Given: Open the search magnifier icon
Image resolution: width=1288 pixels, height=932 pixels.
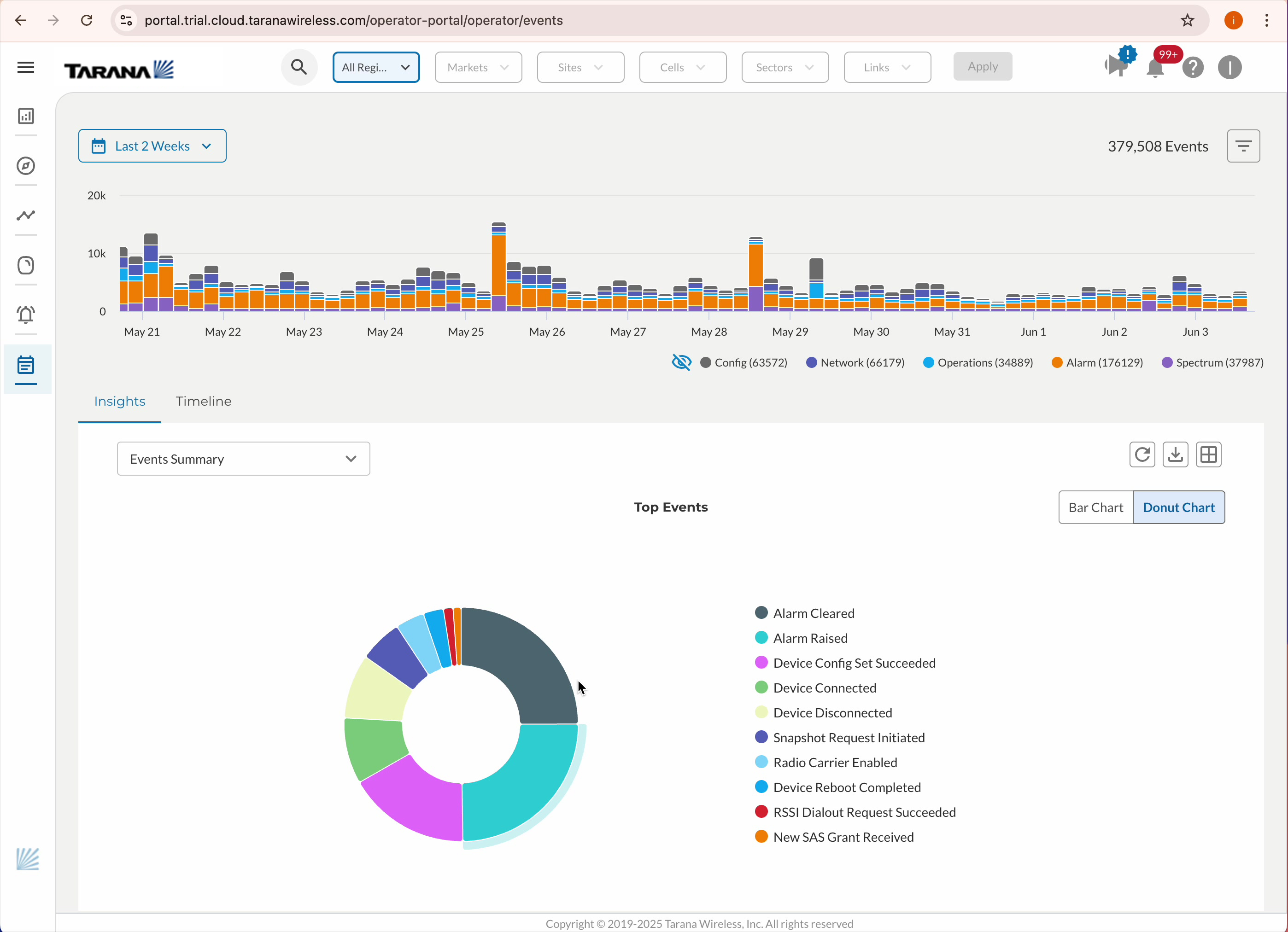Looking at the screenshot, I should tap(299, 67).
